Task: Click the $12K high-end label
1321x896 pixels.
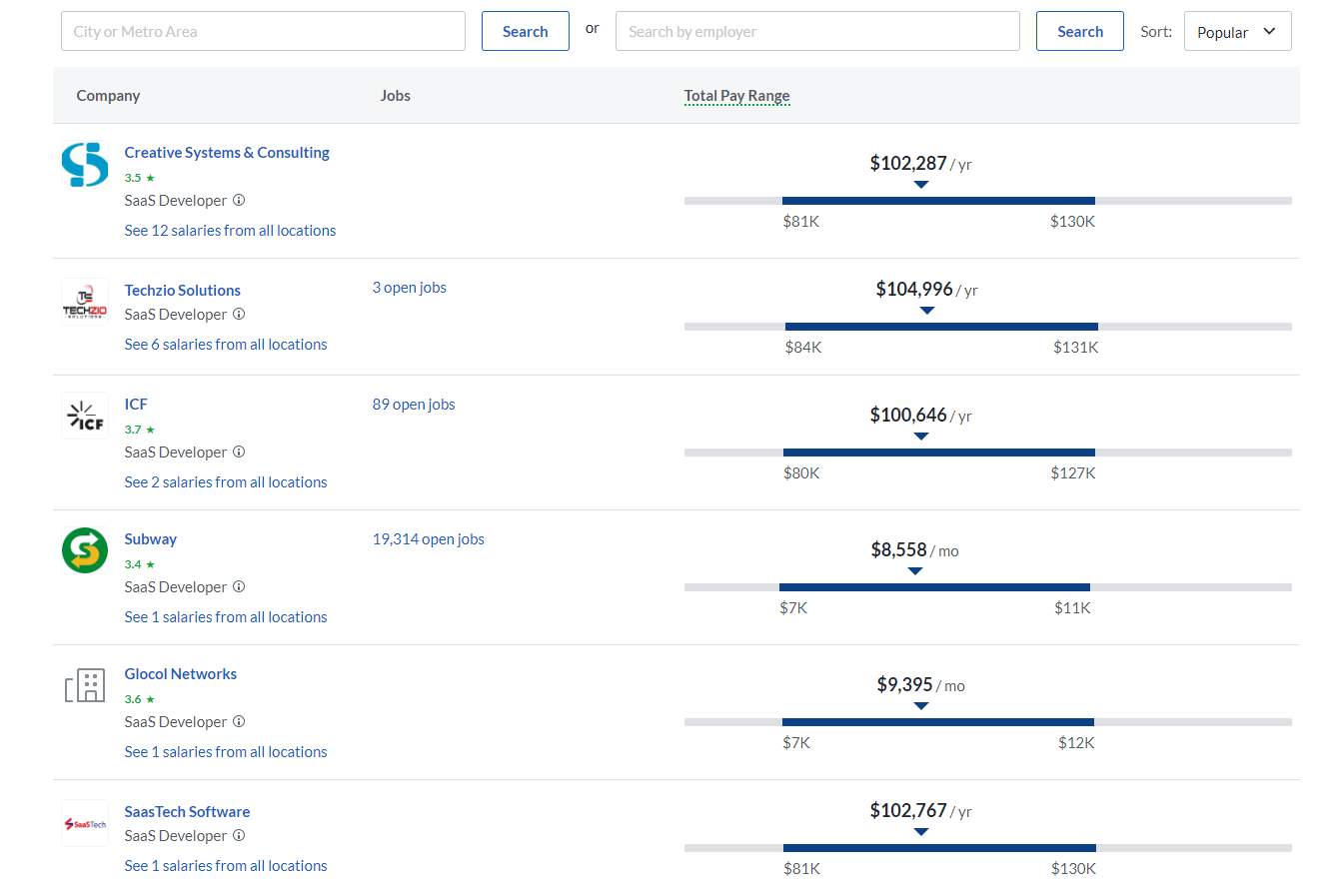Action: 1076,743
